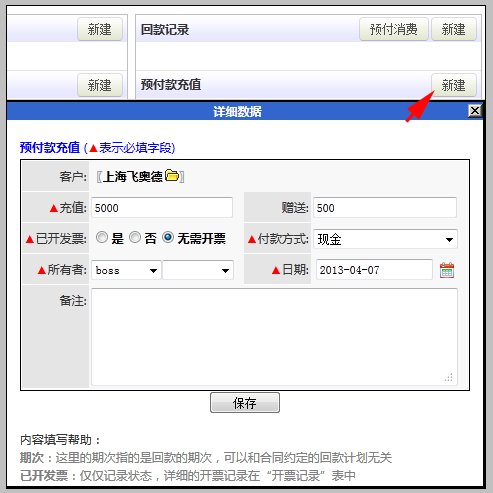Click the upper-left 新建 button
Viewport: 493px width, 493px height.
[100, 29]
